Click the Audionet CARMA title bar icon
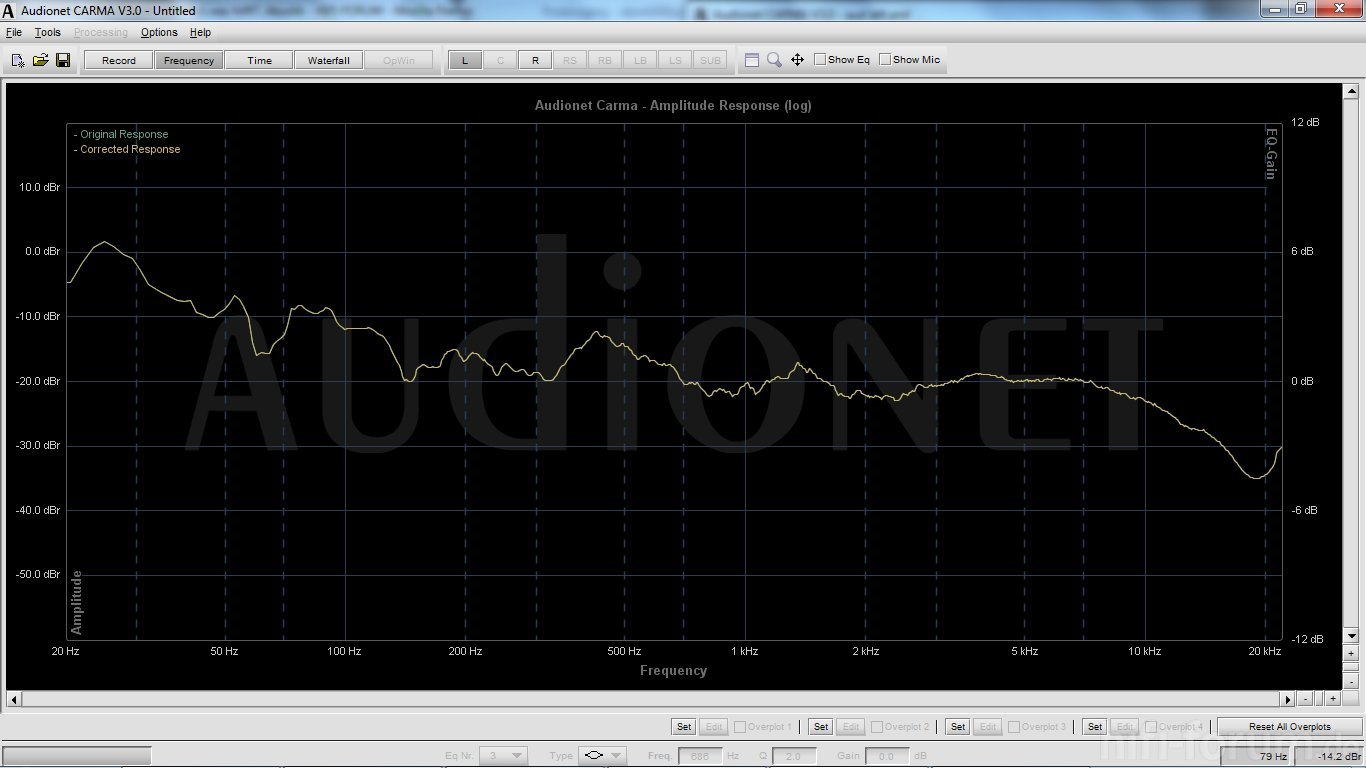Image resolution: width=1366 pixels, height=768 pixels. click(9, 10)
